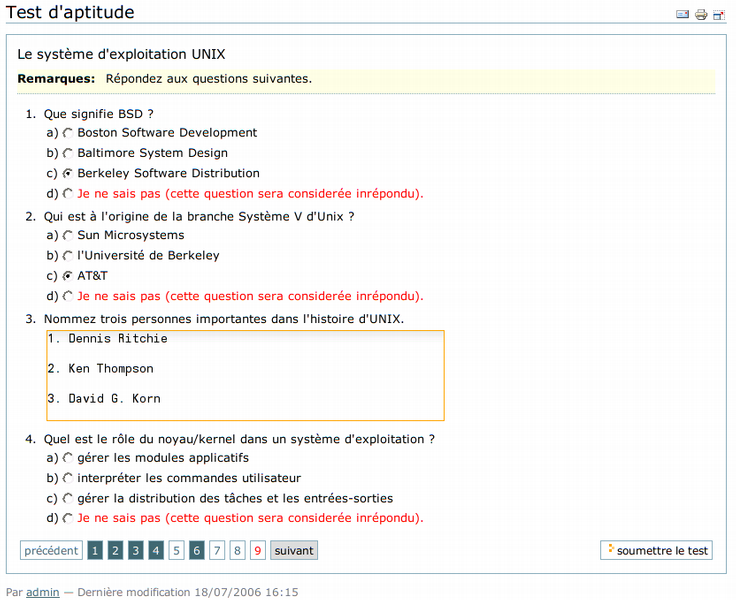Choose 'Baltimore System Design' answer
The width and height of the screenshot is (736, 600).
pyautogui.click(x=68, y=153)
